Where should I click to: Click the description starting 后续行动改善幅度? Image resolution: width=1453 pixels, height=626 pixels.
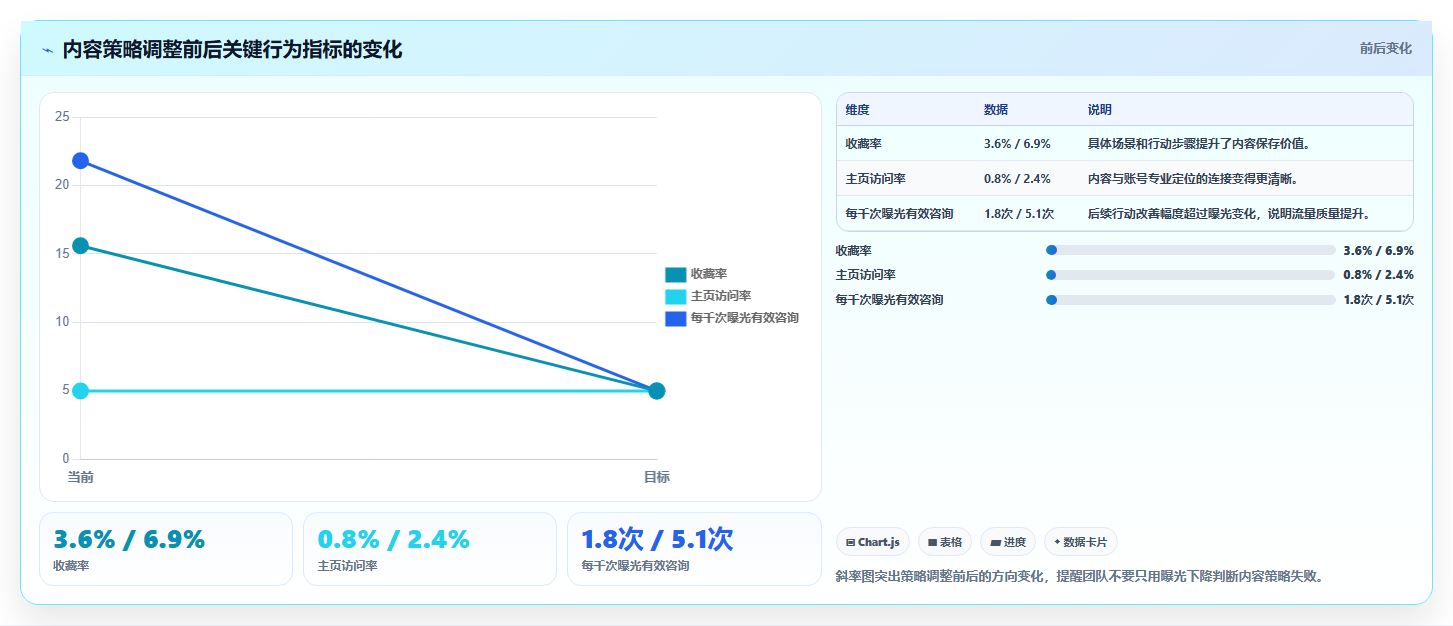pyautogui.click(x=1229, y=213)
